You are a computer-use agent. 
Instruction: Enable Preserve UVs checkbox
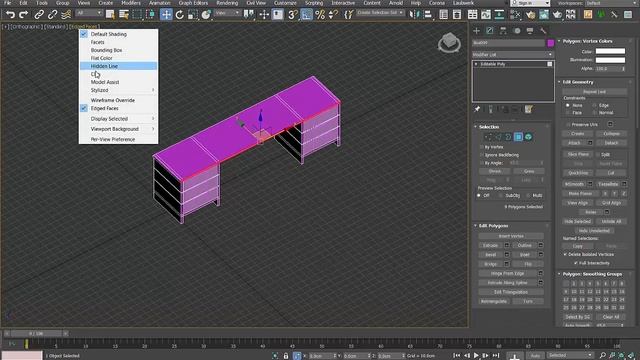[x=568, y=124]
